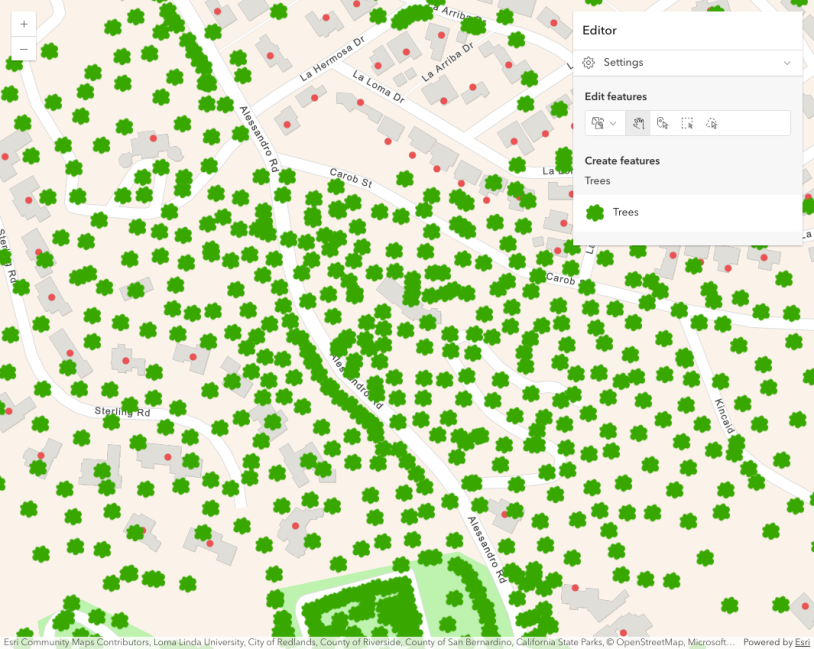Expand the Settings chevron in Editor
Viewport: 814px width, 649px height.
coord(787,63)
